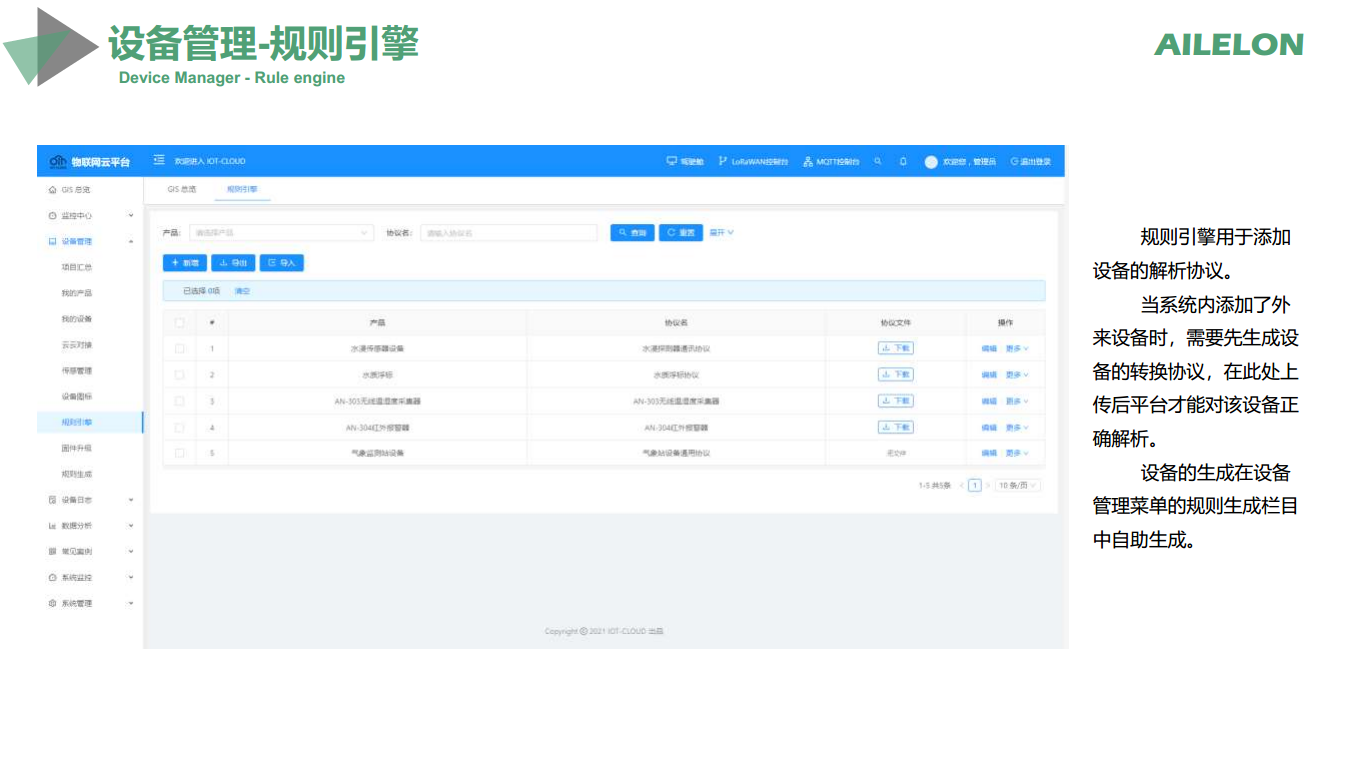Click 设备管理 sidebar menu icon
This screenshot has height=759, width=1350.
tap(53, 241)
